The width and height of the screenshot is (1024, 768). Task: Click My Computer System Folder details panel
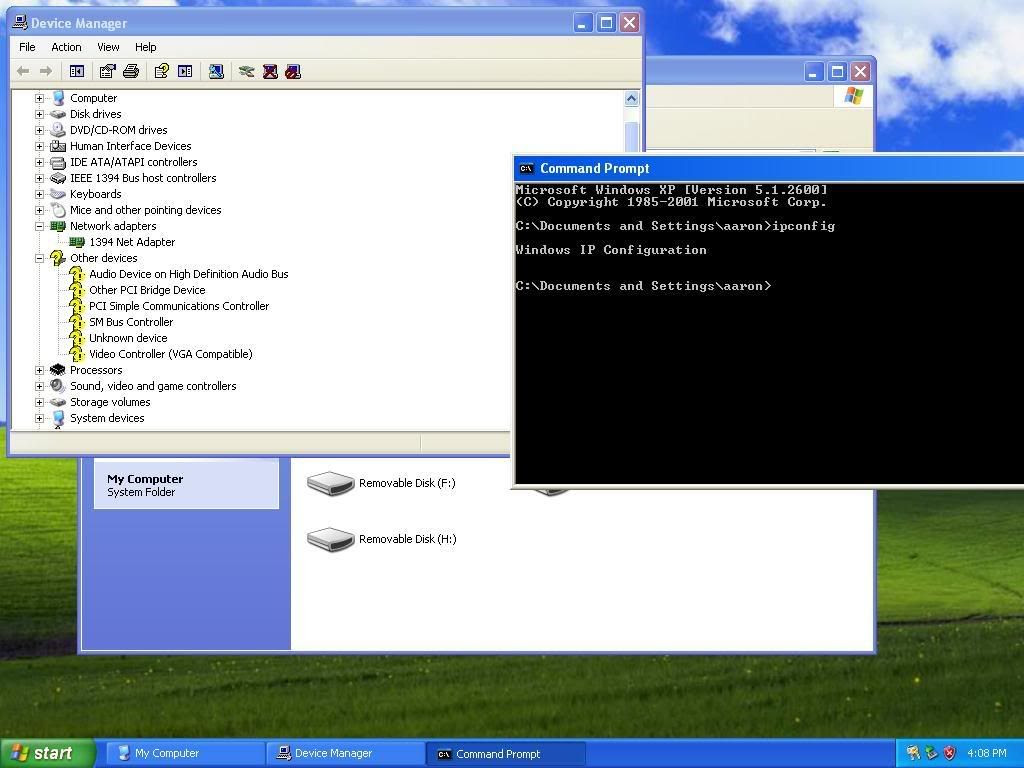coord(186,485)
